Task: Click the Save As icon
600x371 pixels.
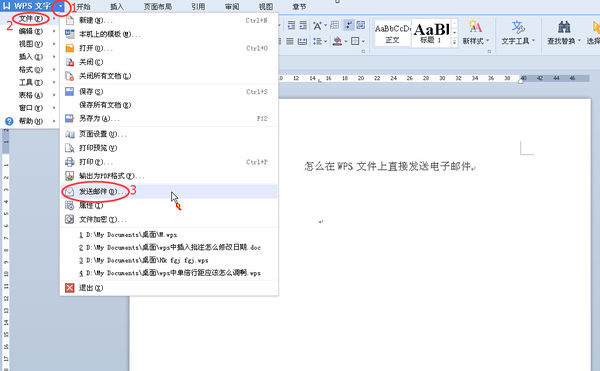Action: [x=70, y=119]
